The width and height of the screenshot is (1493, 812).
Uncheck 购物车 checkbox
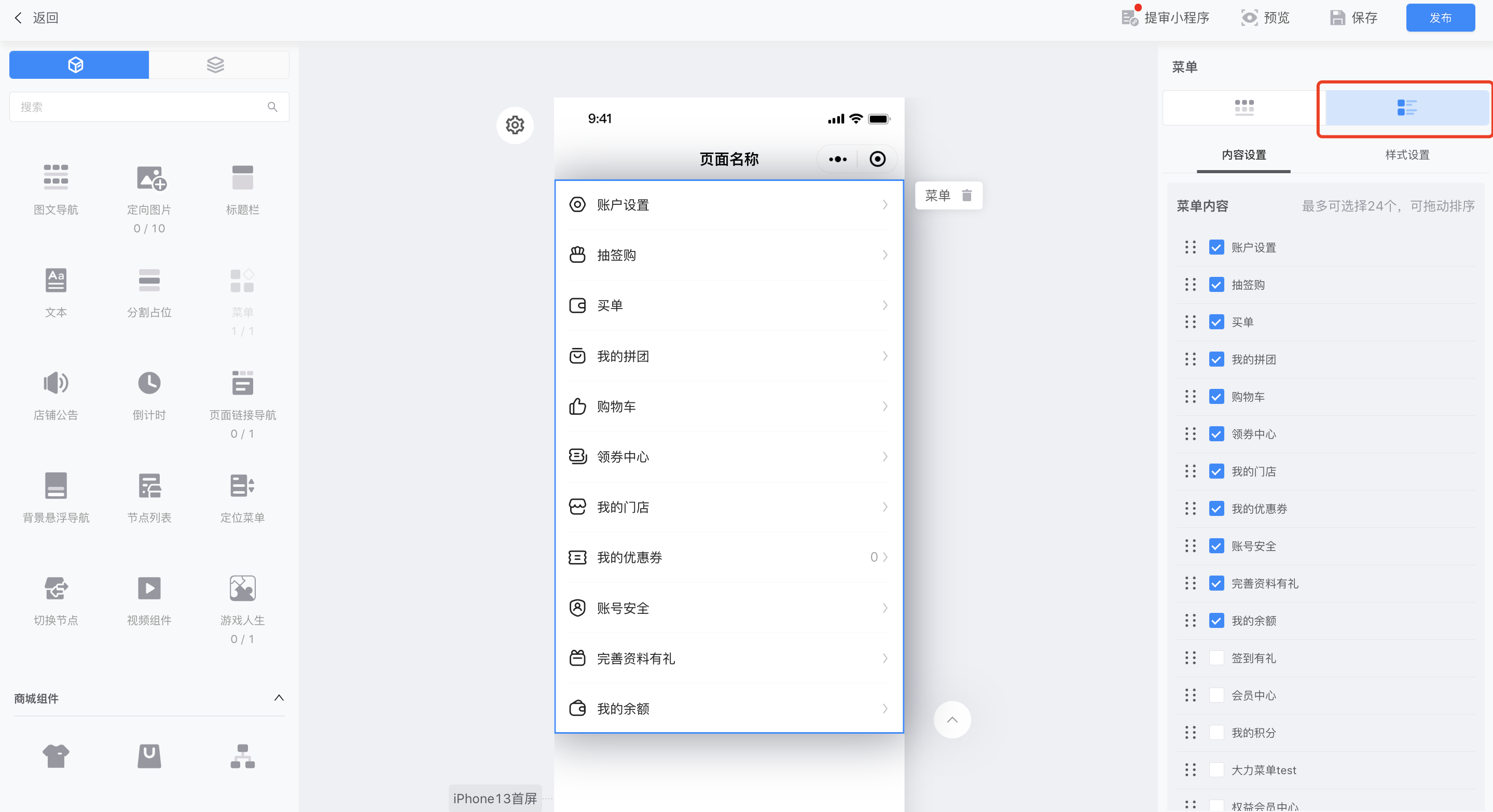click(x=1216, y=397)
